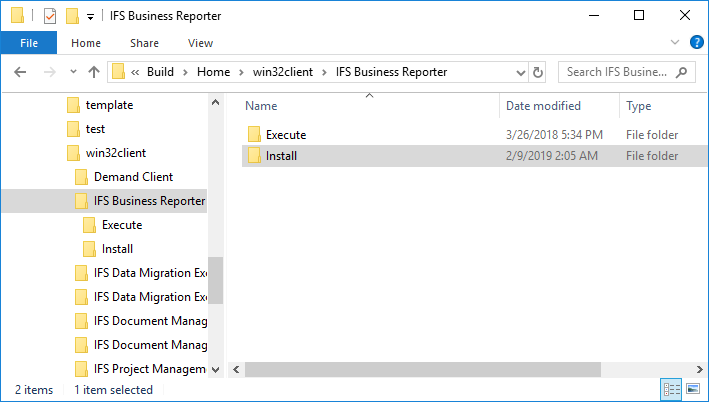Viewport: 709px width, 402px height.
Task: Open Help with the question mark icon
Action: 696,43
